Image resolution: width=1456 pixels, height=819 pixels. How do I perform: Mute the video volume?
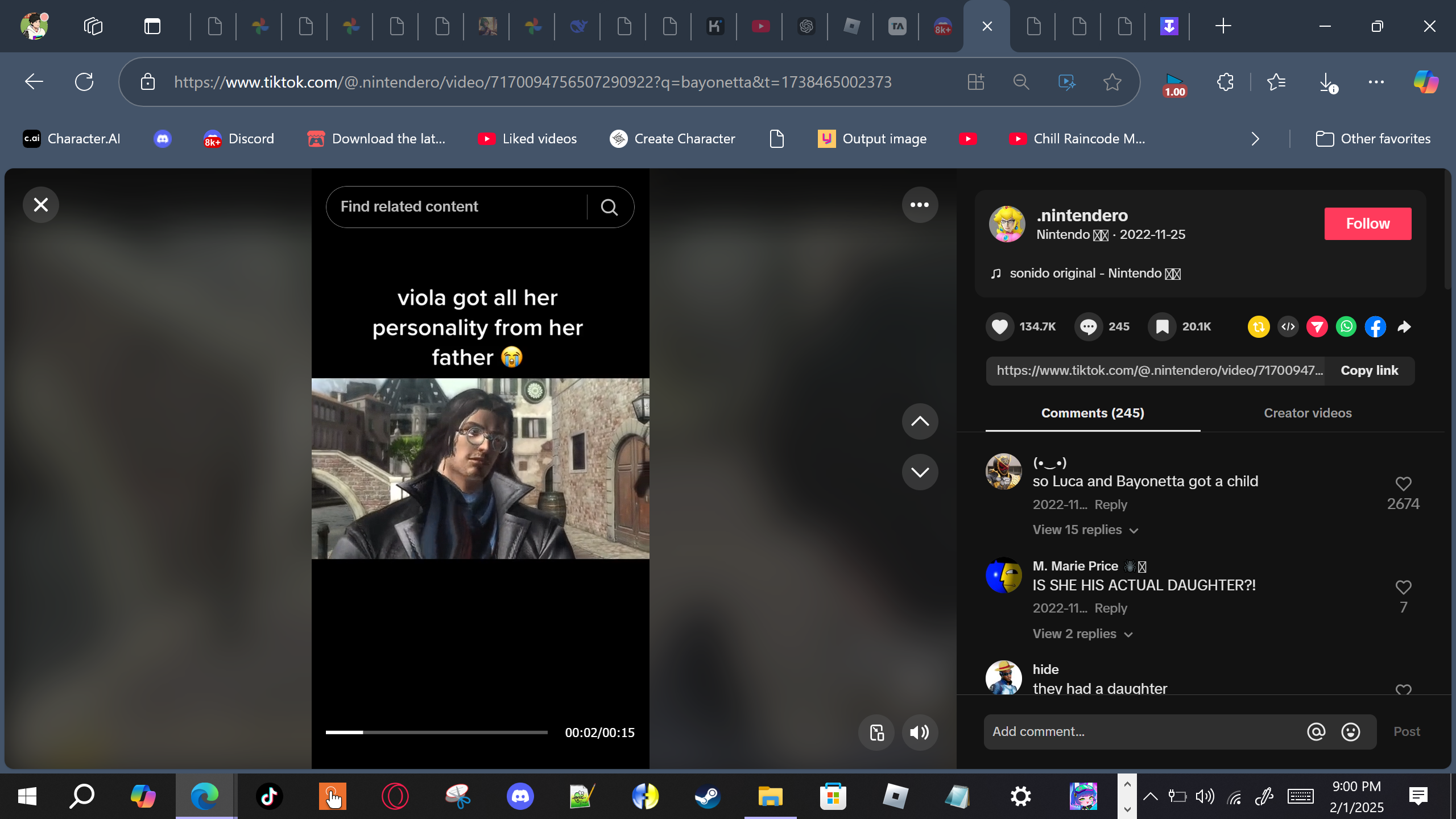919,733
